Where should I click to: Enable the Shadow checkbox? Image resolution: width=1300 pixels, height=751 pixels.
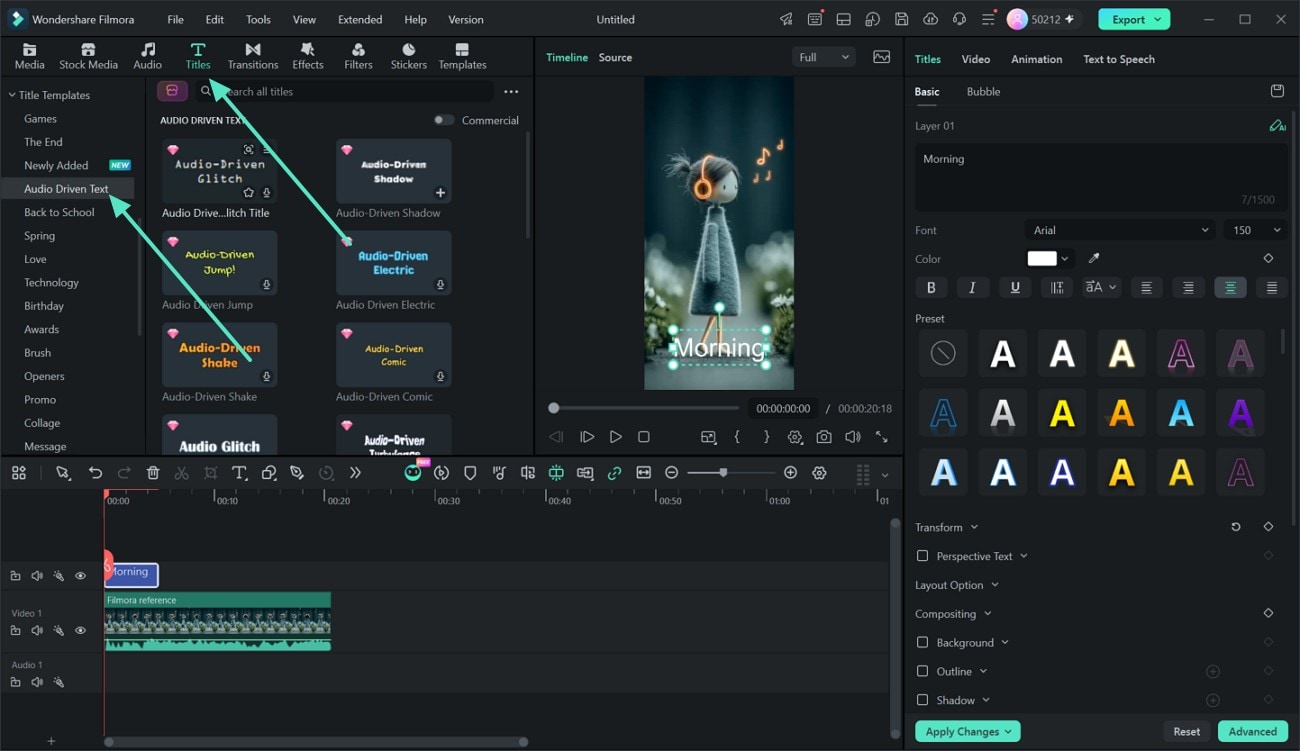(922, 700)
